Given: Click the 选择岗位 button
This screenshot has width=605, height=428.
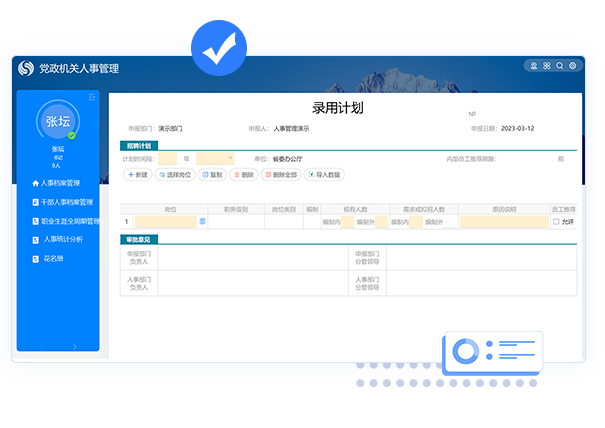Looking at the screenshot, I should pos(175,175).
